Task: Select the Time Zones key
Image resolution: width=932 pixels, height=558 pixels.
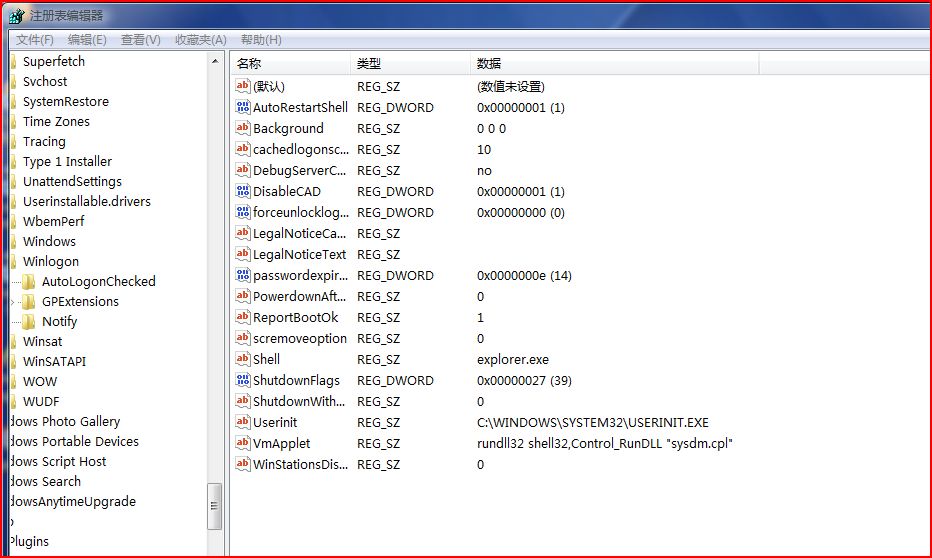Action: pos(56,121)
